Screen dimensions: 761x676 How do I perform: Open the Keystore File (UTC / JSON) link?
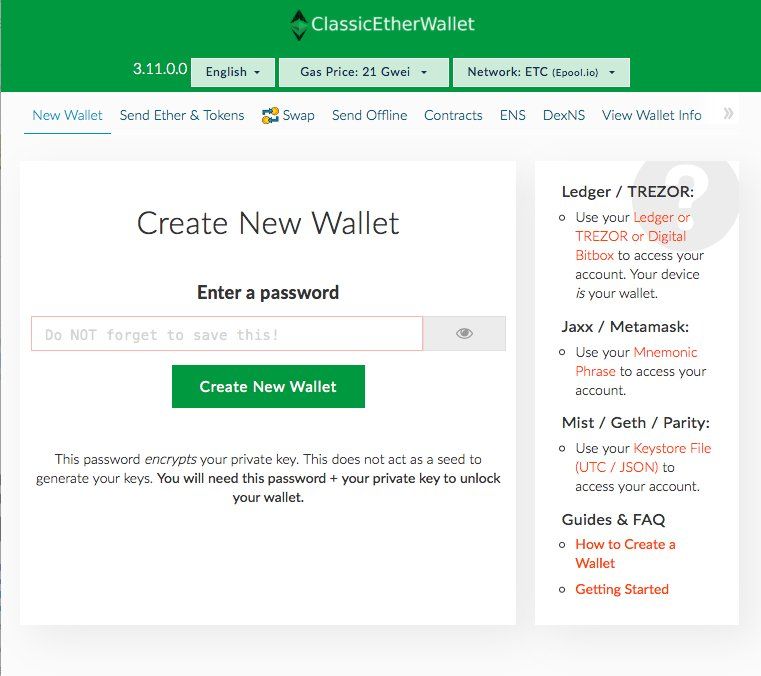tap(643, 458)
